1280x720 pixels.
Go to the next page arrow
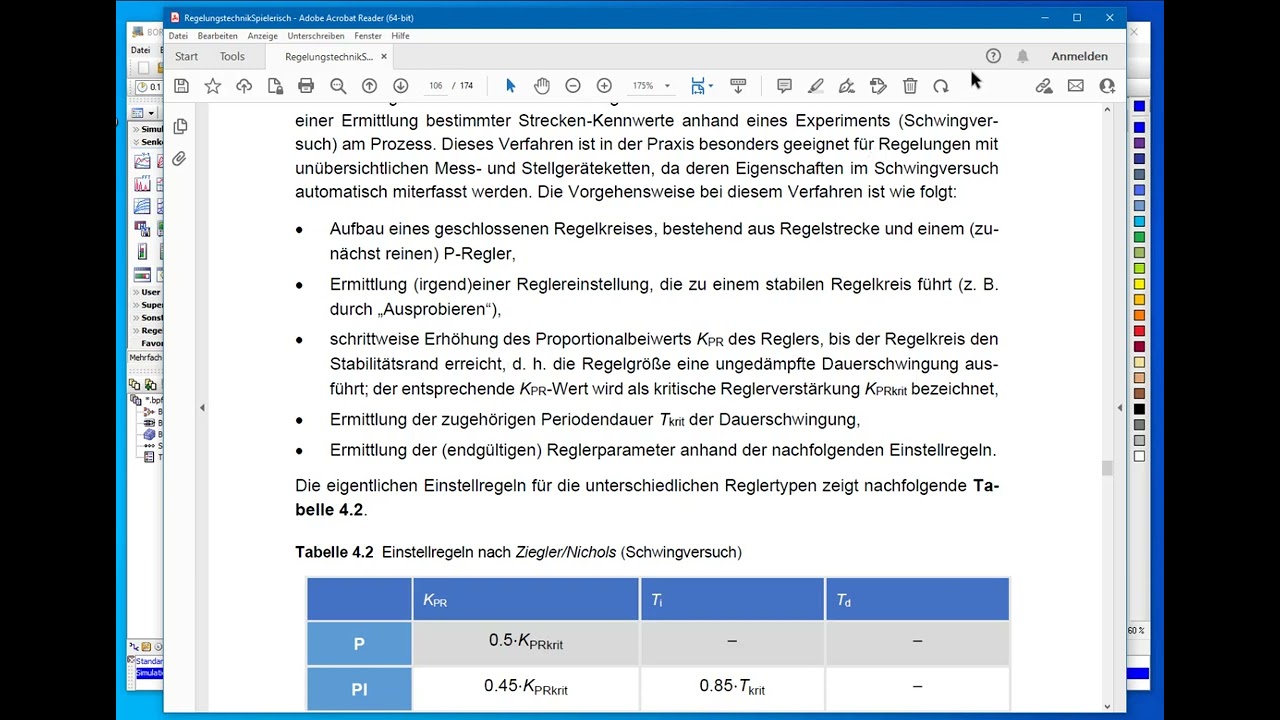coord(401,86)
